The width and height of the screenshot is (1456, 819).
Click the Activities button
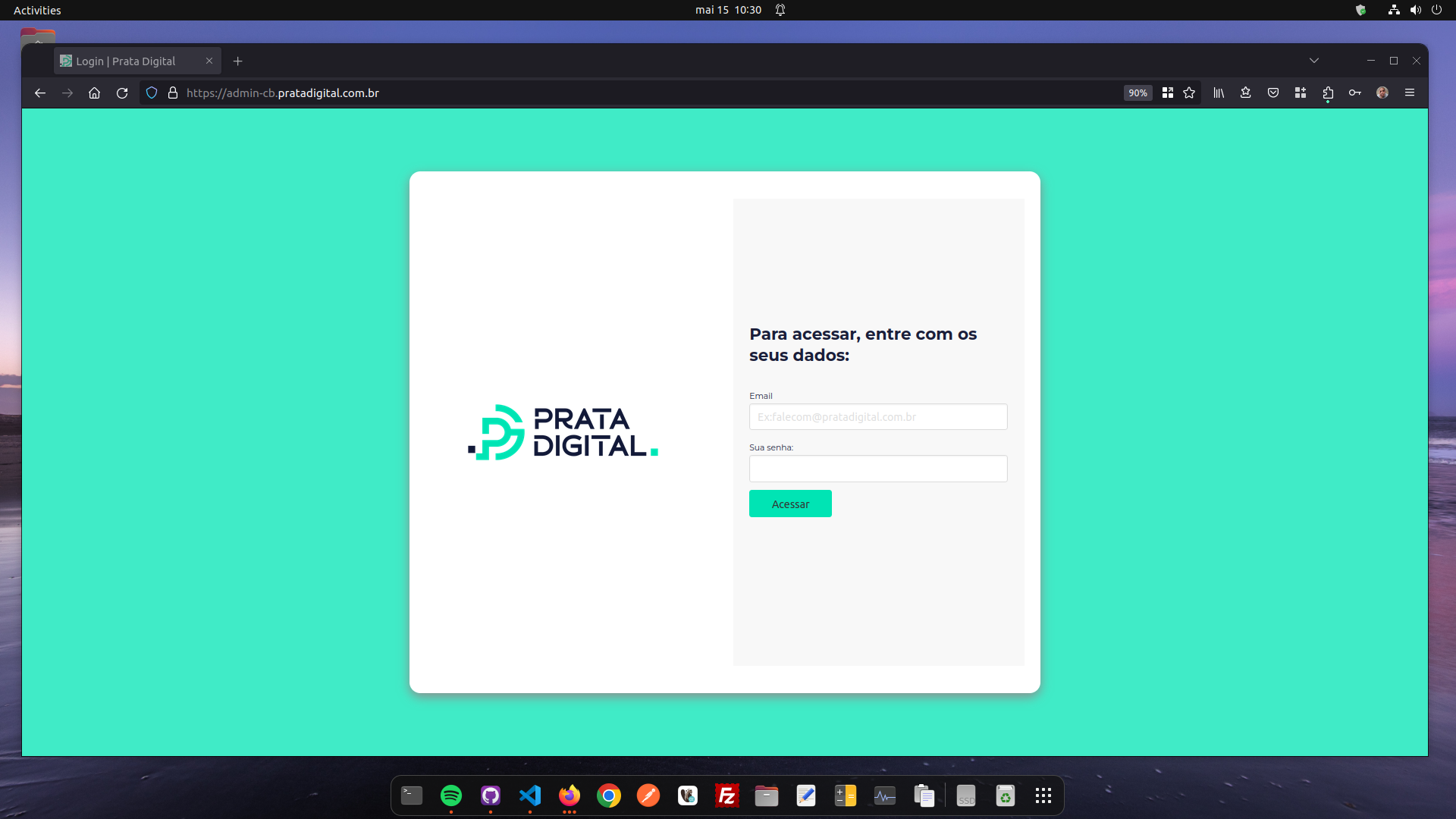coord(37,10)
